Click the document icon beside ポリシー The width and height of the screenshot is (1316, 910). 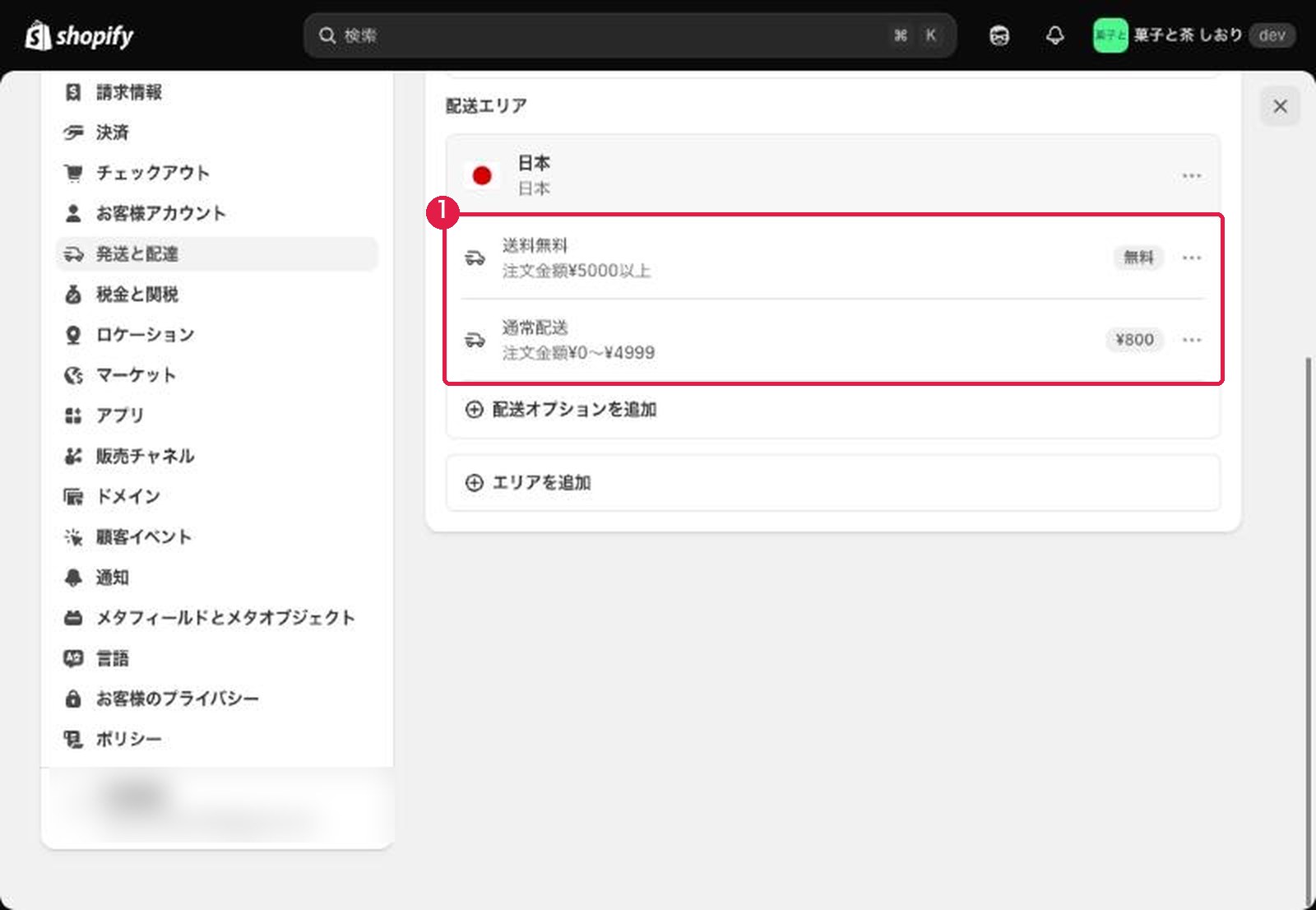coord(73,738)
